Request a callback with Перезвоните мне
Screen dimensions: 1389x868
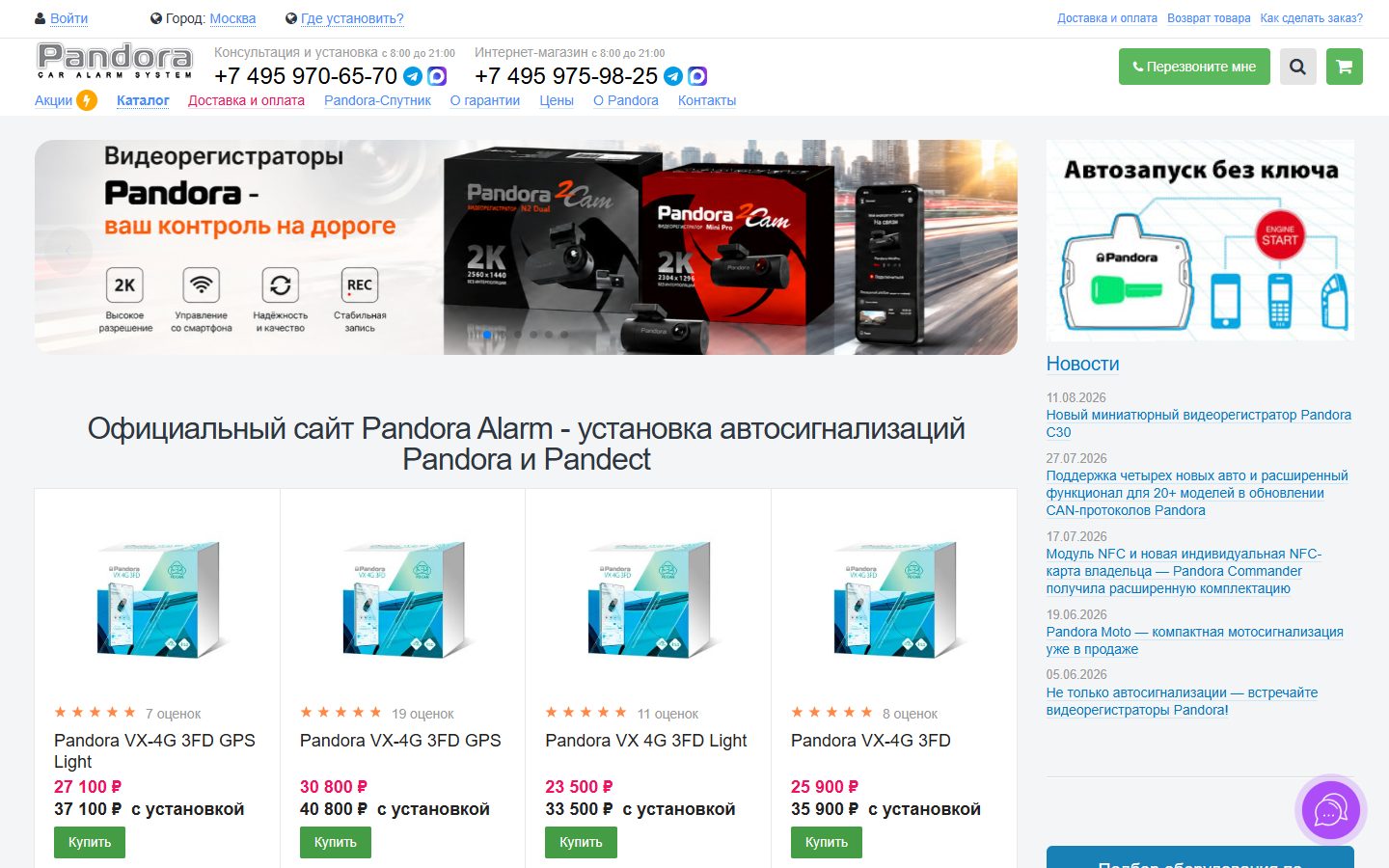tap(1194, 67)
